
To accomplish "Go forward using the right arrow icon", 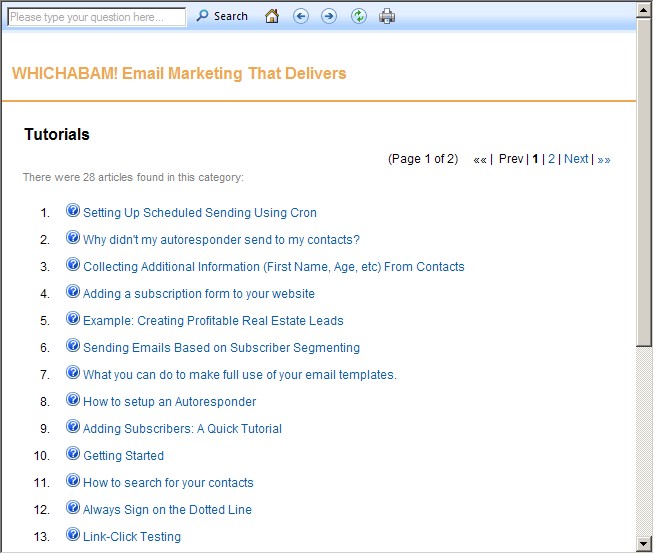I will click(329, 16).
